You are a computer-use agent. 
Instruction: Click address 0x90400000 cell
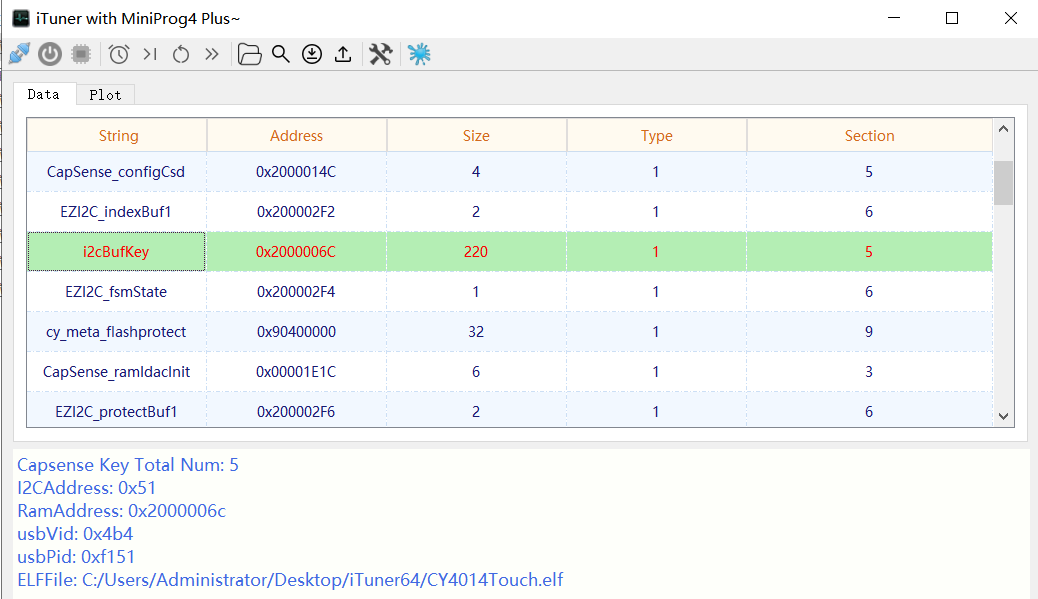pyautogui.click(x=297, y=332)
